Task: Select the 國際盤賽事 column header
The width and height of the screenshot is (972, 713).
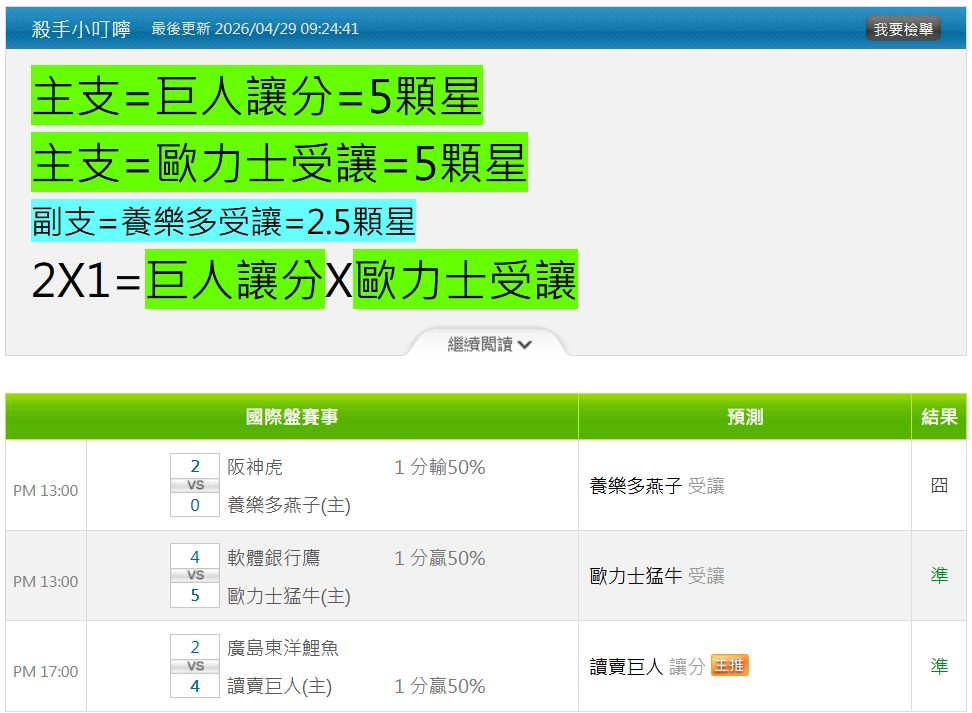Action: pyautogui.click(x=292, y=417)
